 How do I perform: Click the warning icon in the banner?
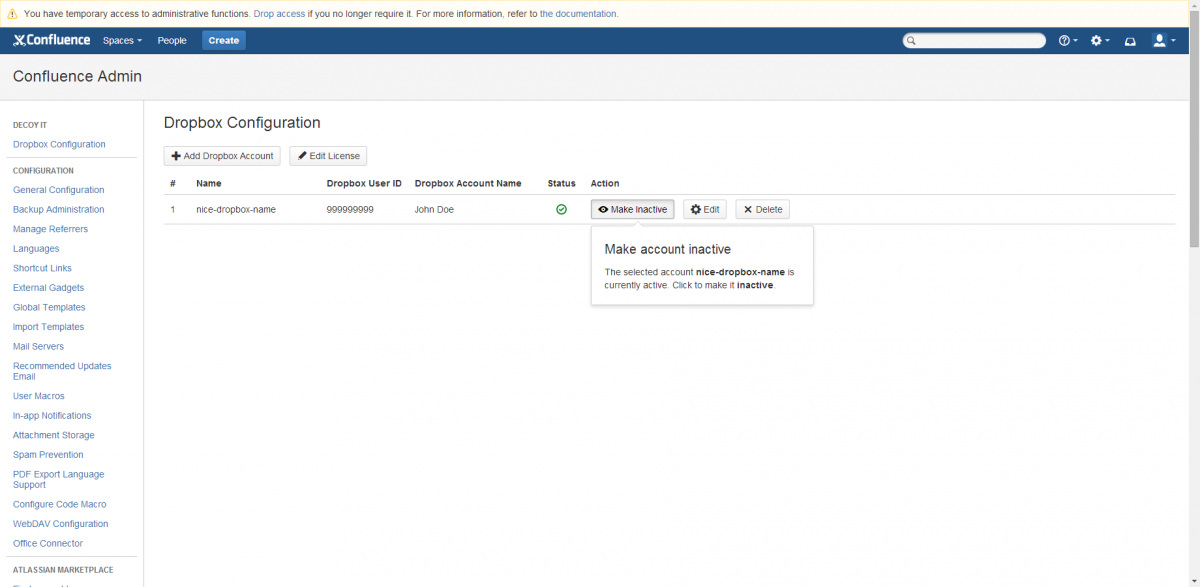(12, 14)
